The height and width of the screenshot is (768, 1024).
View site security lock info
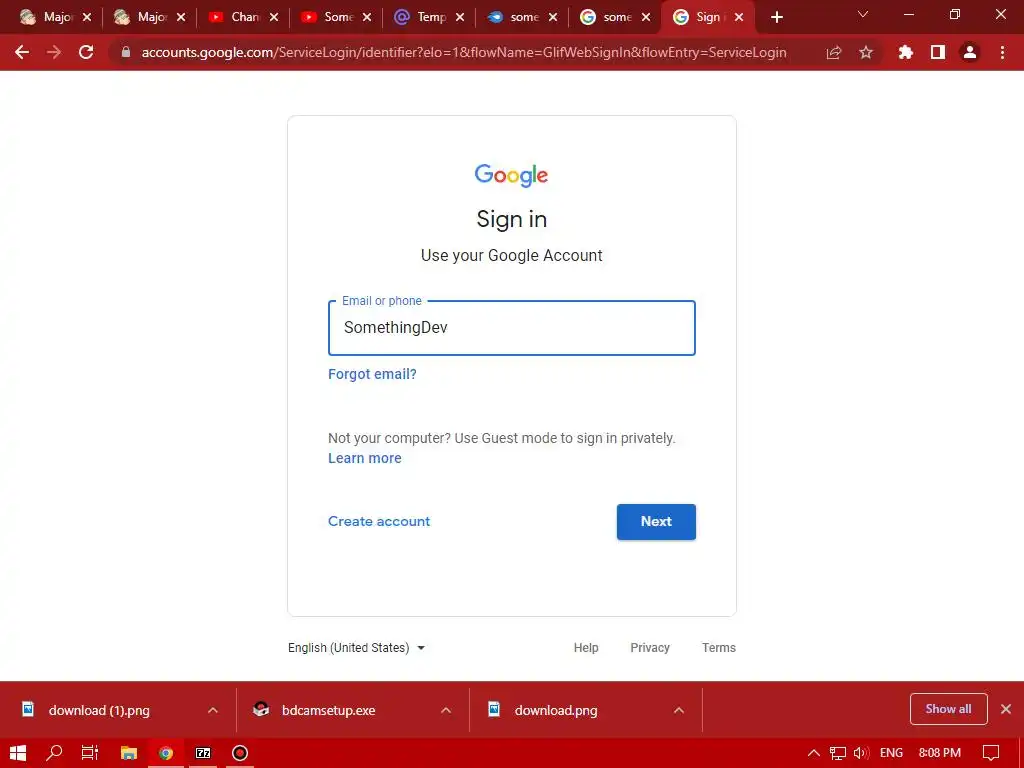coord(126,52)
